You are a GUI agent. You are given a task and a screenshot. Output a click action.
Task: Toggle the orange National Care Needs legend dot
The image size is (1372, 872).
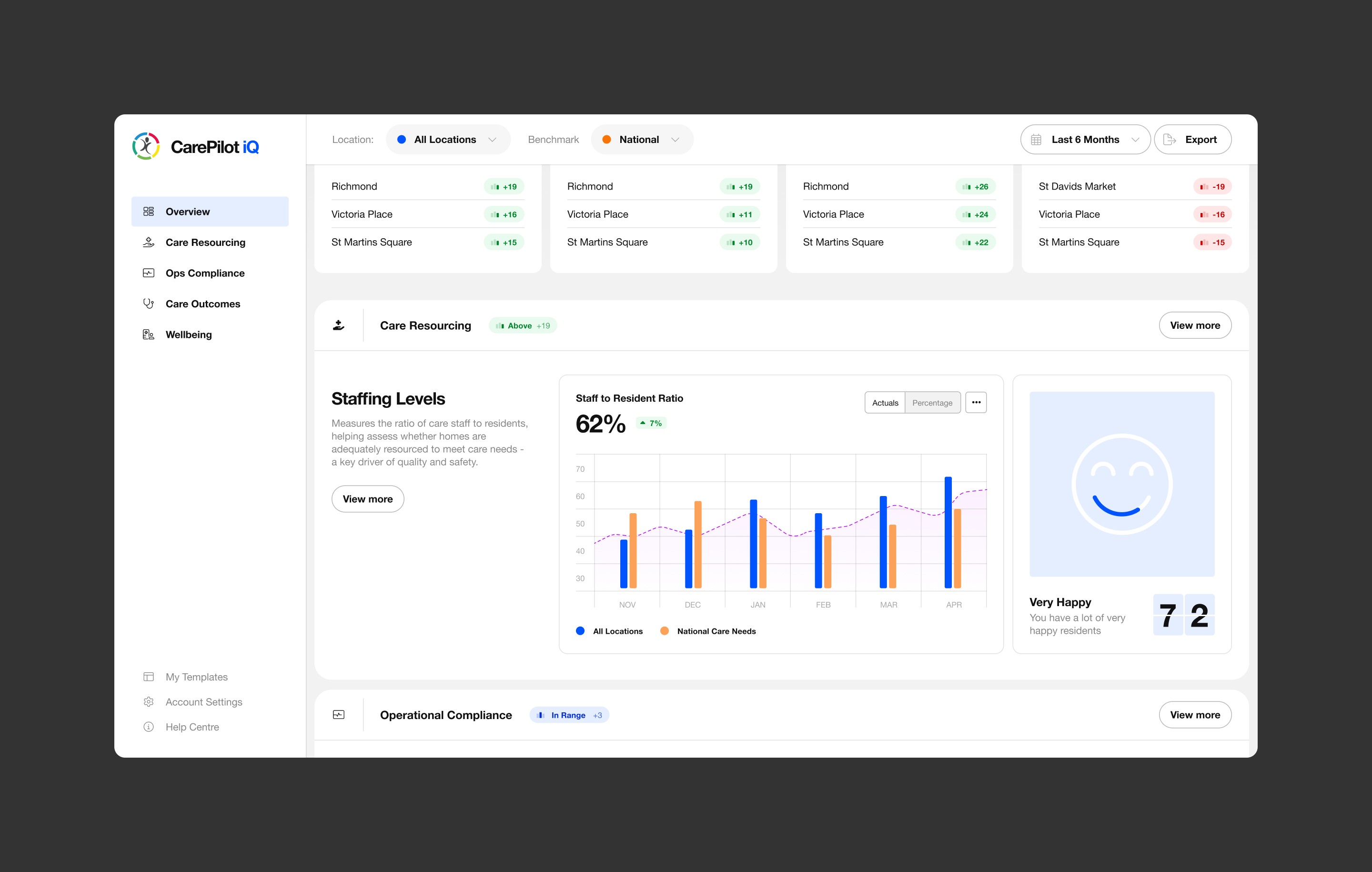coord(665,631)
